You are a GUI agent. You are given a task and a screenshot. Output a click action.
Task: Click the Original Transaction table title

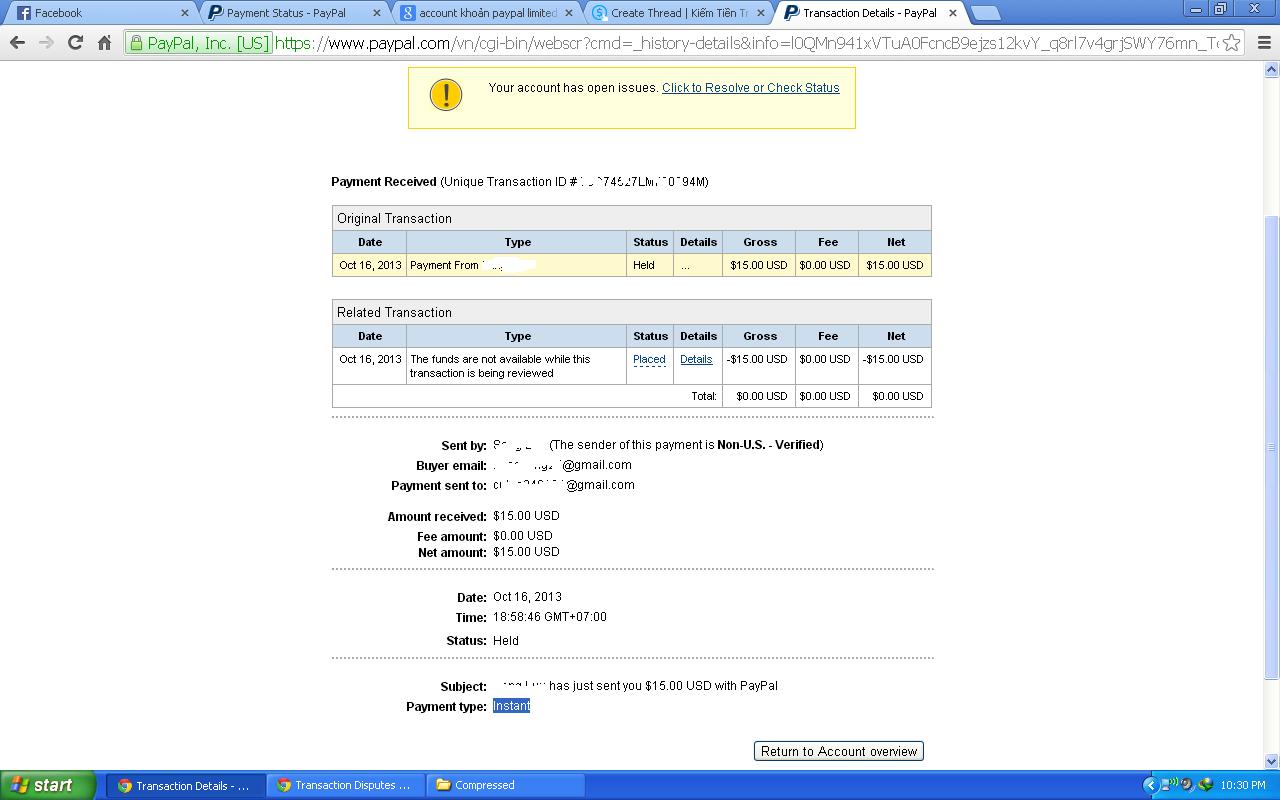(394, 218)
